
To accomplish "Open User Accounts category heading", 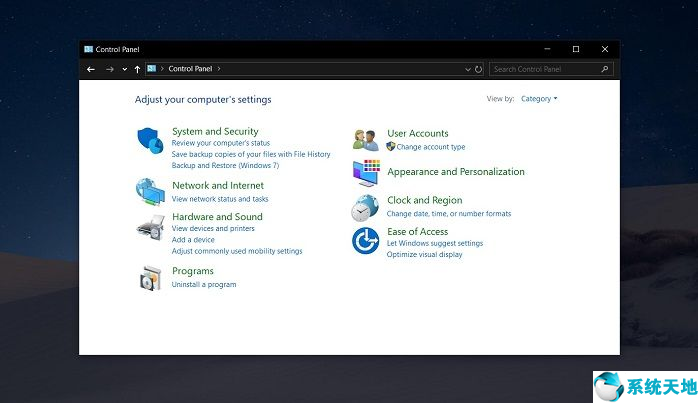I will (x=418, y=133).
